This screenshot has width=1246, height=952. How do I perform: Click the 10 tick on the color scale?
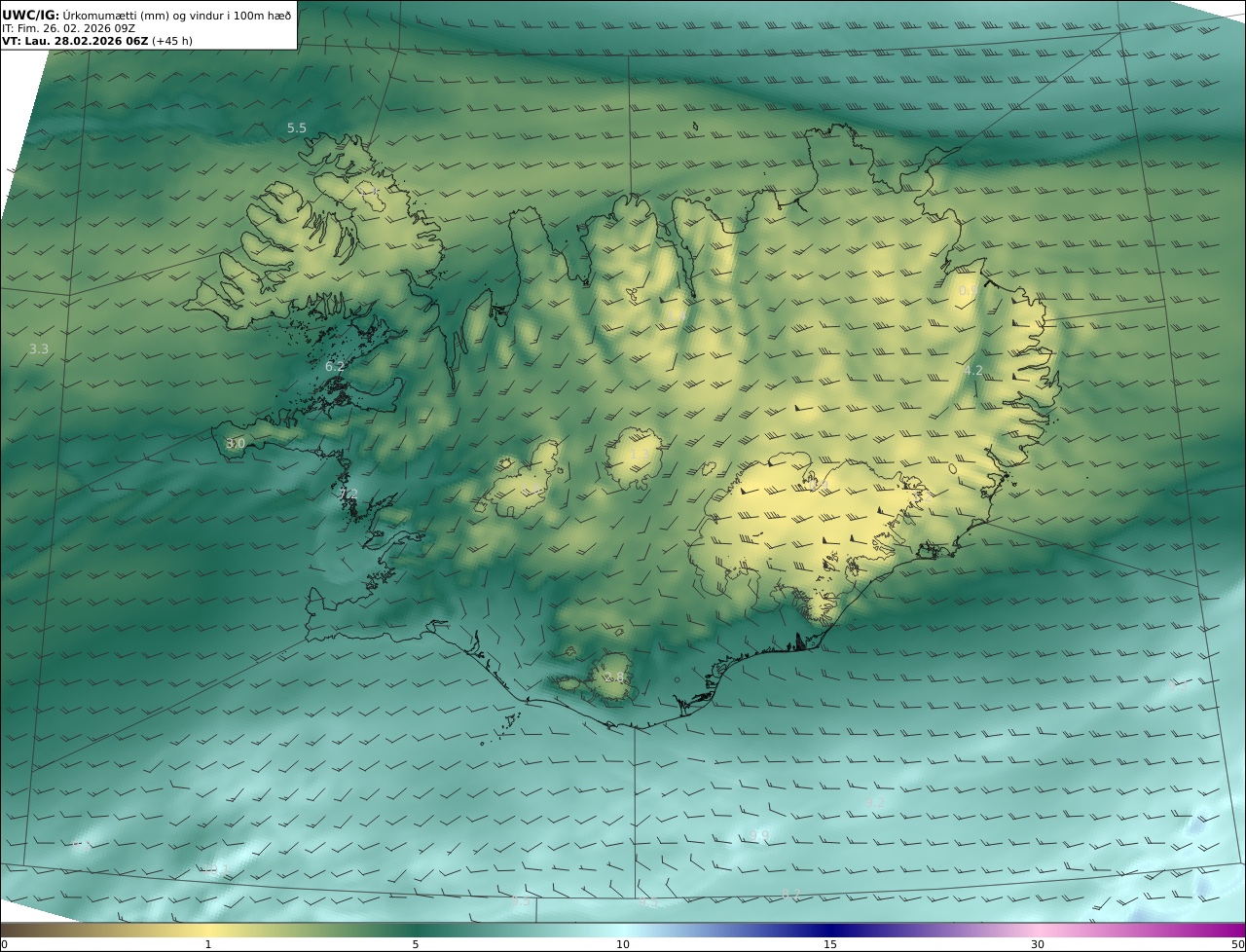coord(623,944)
